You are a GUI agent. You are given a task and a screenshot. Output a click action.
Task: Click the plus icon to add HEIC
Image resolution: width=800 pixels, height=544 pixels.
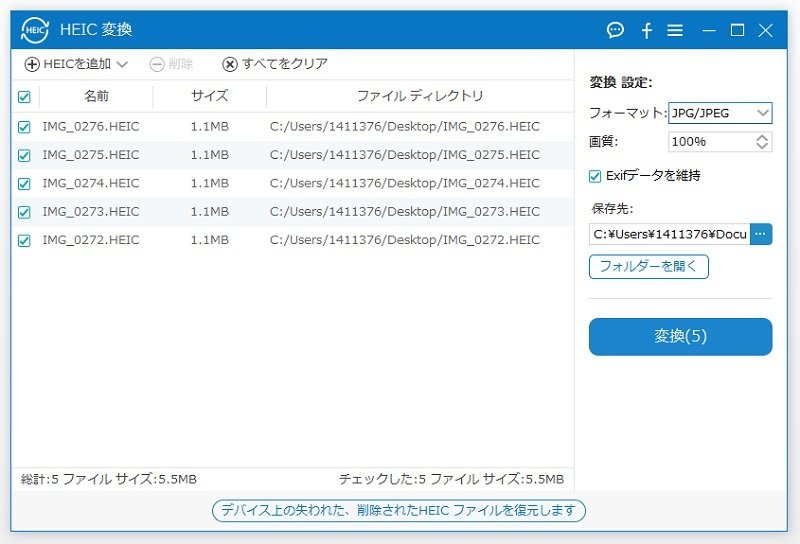32,64
